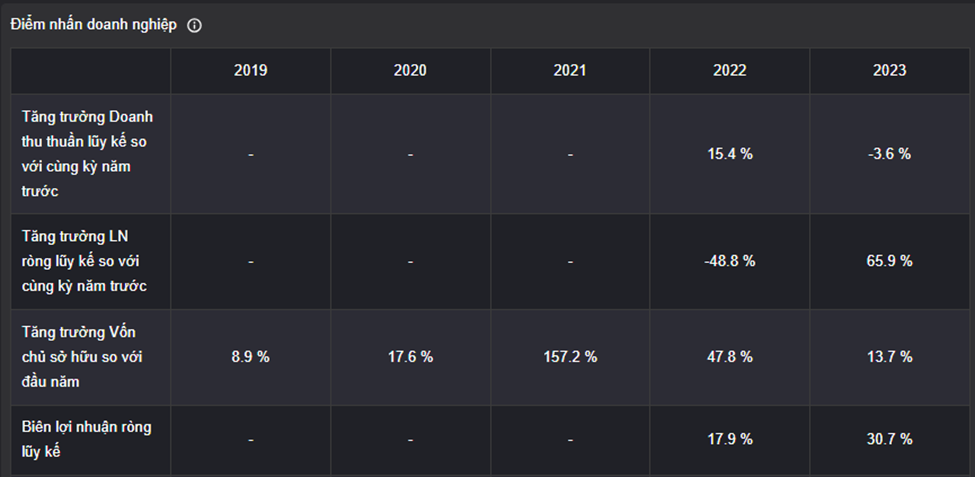Select the 17.6 % equity growth cell
The width and height of the screenshot is (975, 477).
coord(410,358)
